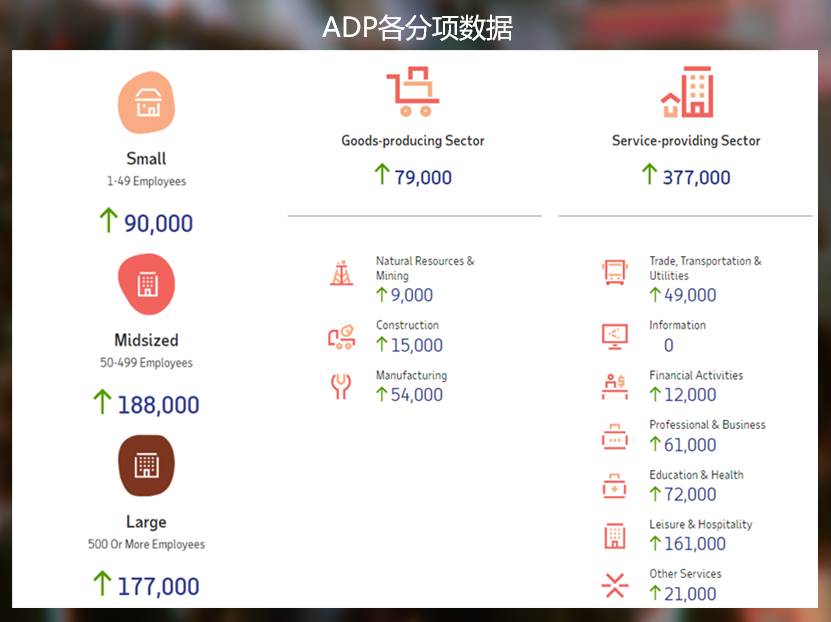Click the green arrow beside 161,000

tap(655, 543)
